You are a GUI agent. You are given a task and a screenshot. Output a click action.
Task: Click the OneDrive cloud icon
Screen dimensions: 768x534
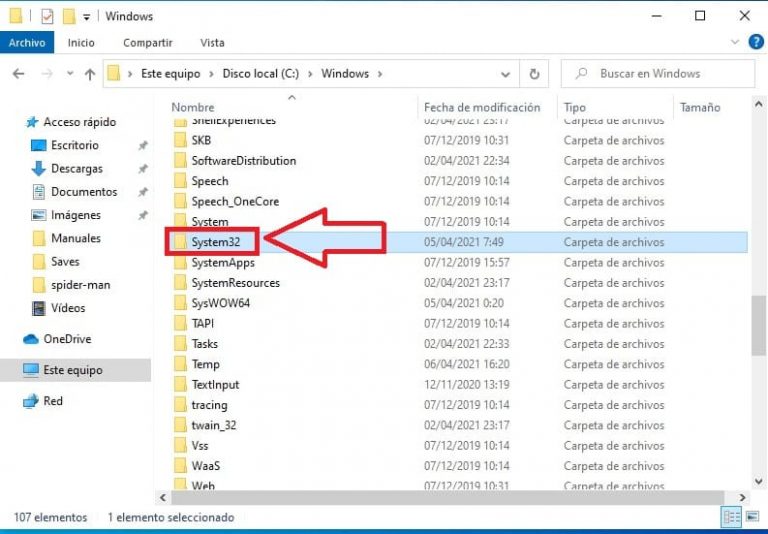(x=31, y=339)
